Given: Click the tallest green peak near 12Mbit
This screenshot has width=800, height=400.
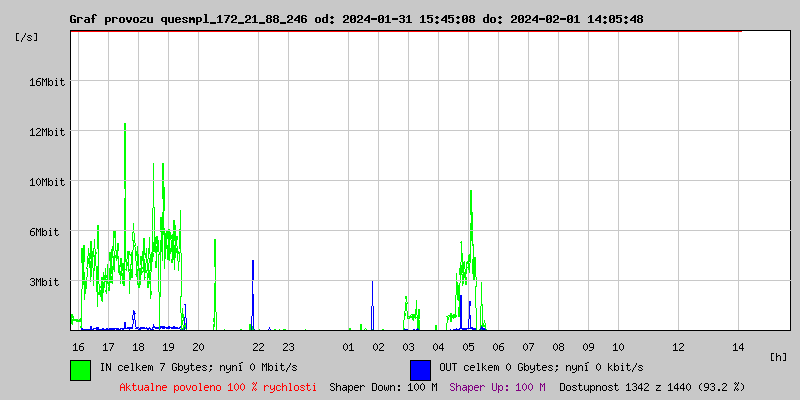Looking at the screenshot, I should coord(125,126).
